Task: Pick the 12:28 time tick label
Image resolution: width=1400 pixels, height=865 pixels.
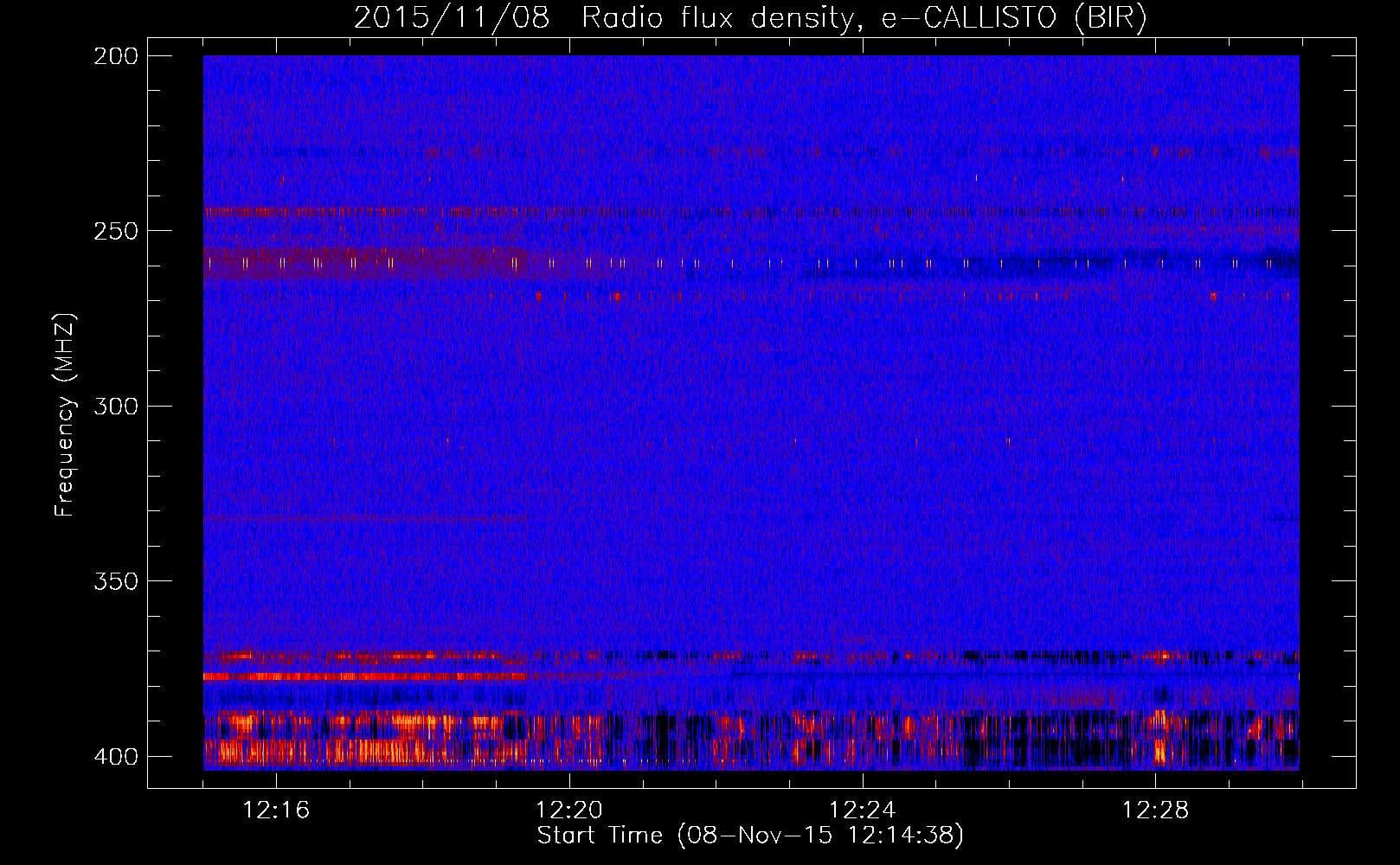Action: (1156, 811)
